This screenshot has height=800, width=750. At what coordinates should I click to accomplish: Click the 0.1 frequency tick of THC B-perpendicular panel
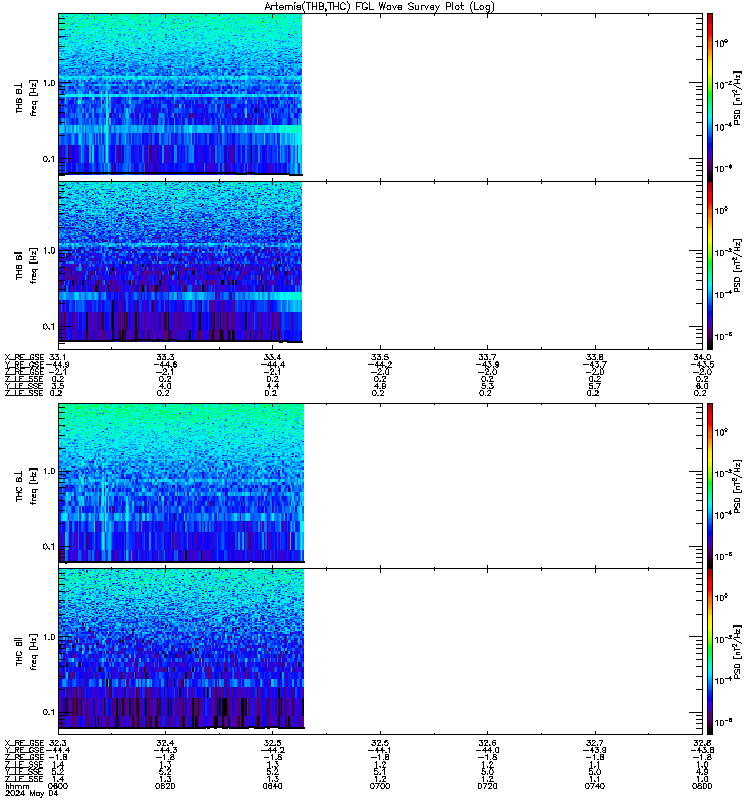tap(49, 546)
